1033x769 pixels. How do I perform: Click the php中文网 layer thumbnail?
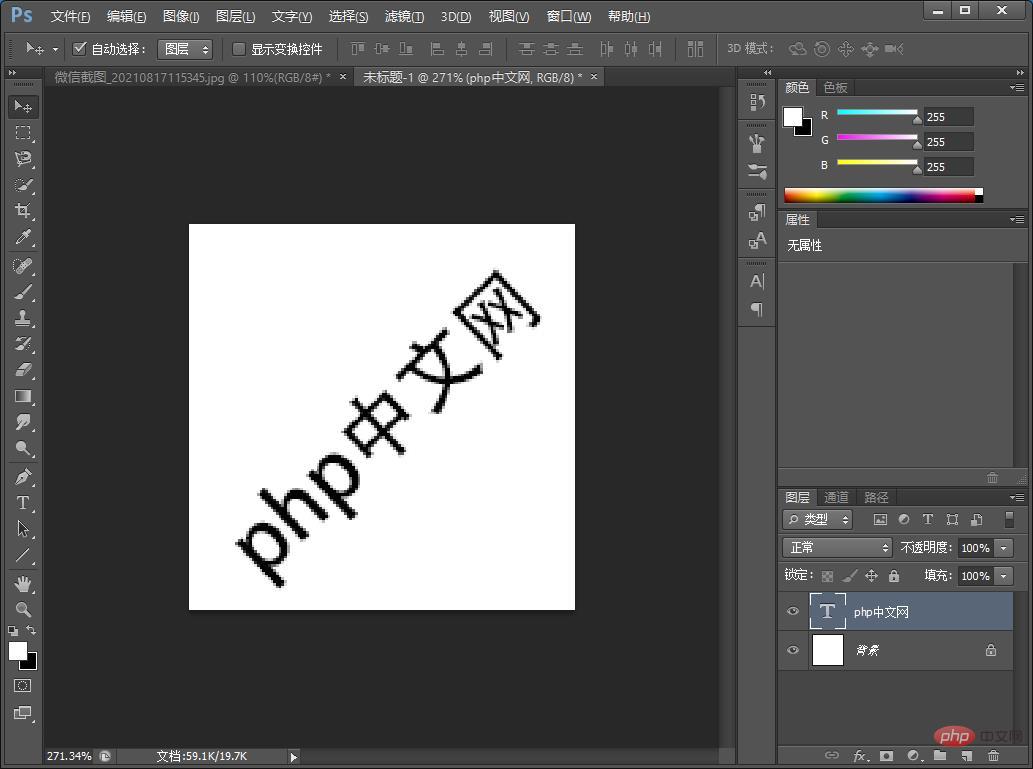[x=827, y=611]
